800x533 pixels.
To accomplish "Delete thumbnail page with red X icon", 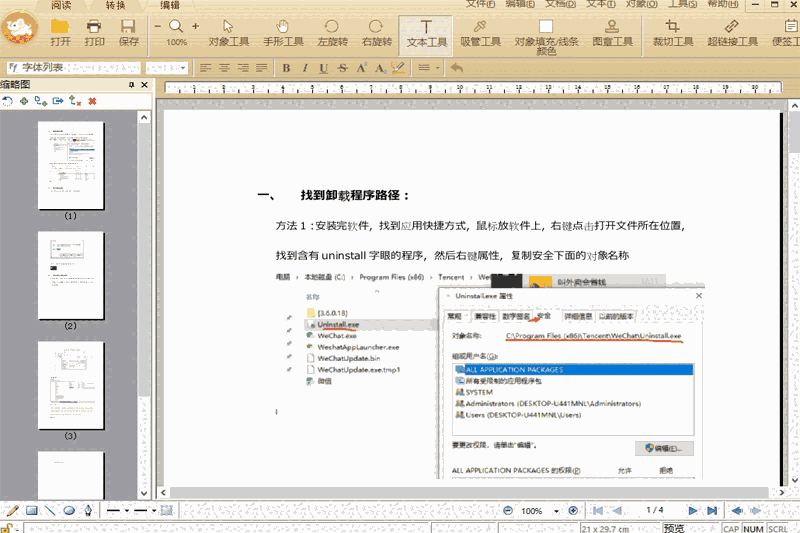I will (x=92, y=101).
